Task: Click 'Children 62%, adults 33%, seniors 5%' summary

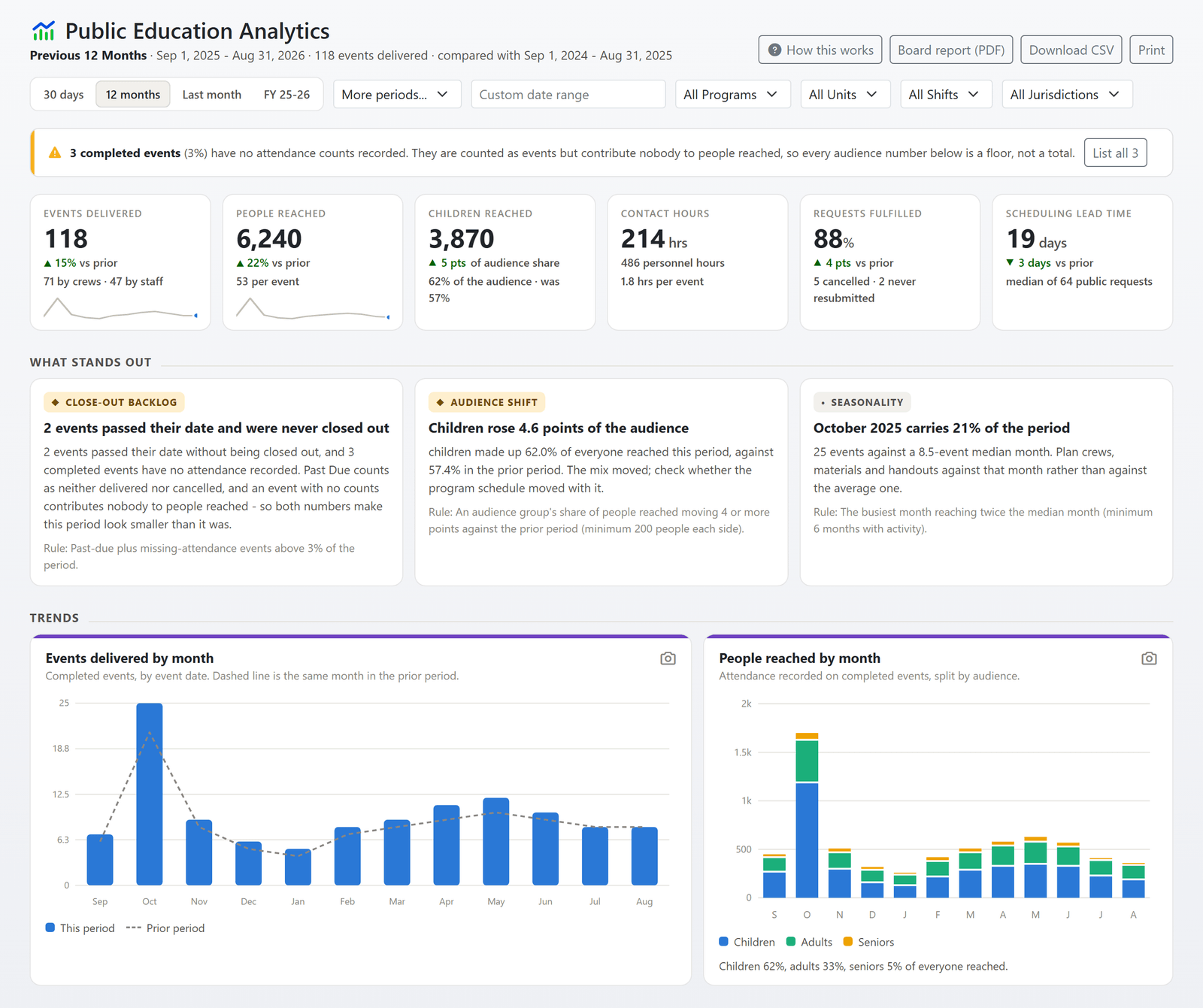Action: pos(863,966)
